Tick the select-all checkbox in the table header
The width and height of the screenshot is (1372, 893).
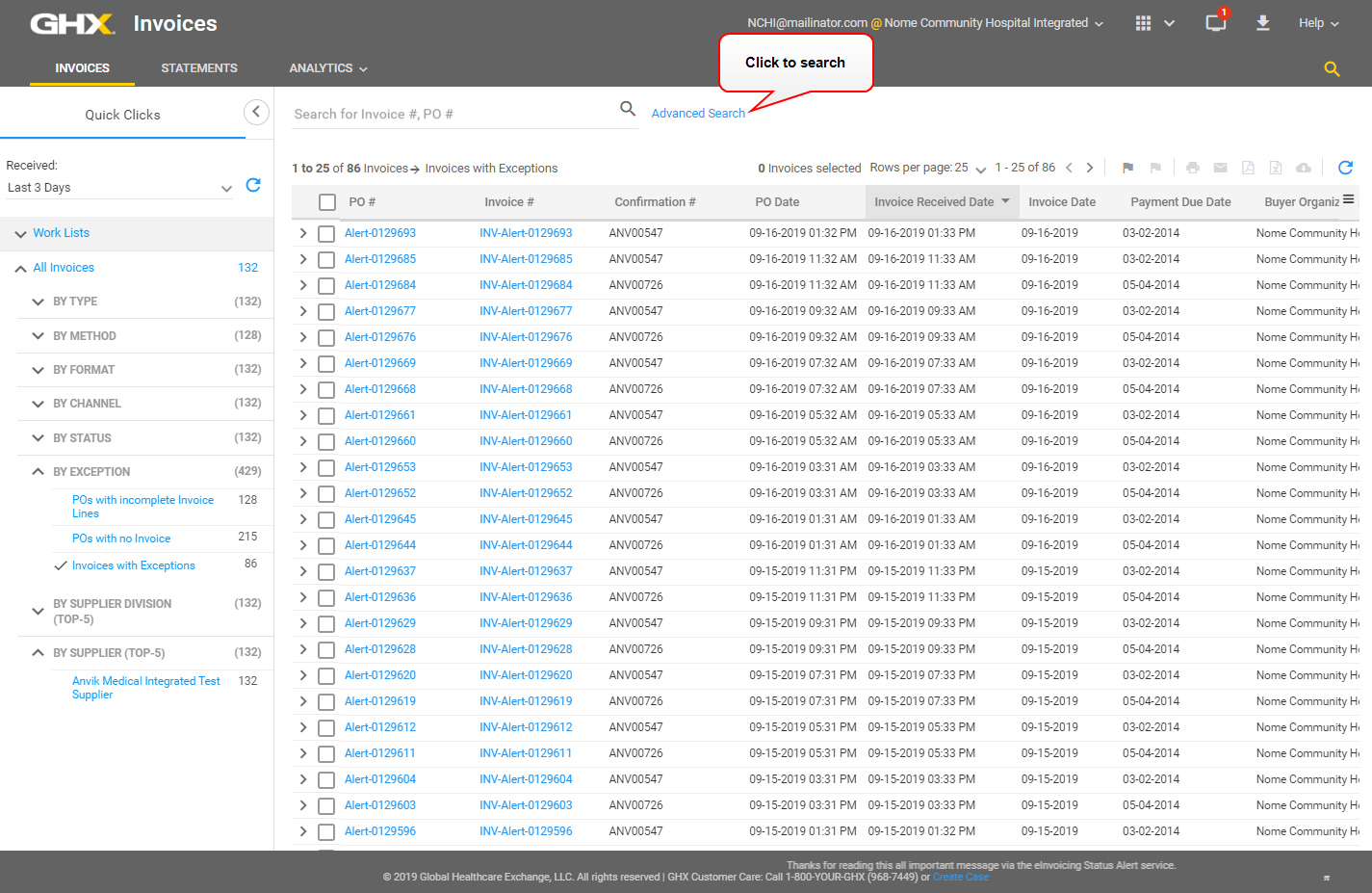point(327,202)
